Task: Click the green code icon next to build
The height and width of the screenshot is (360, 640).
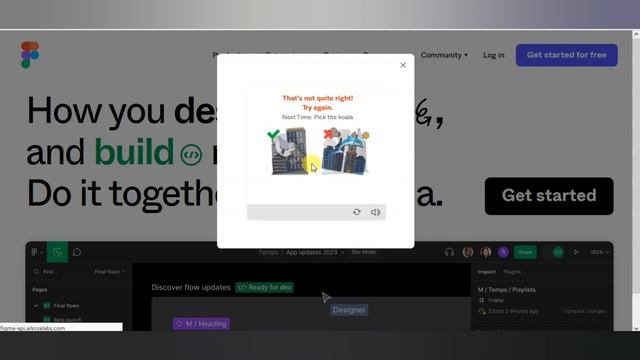Action: 191,155
